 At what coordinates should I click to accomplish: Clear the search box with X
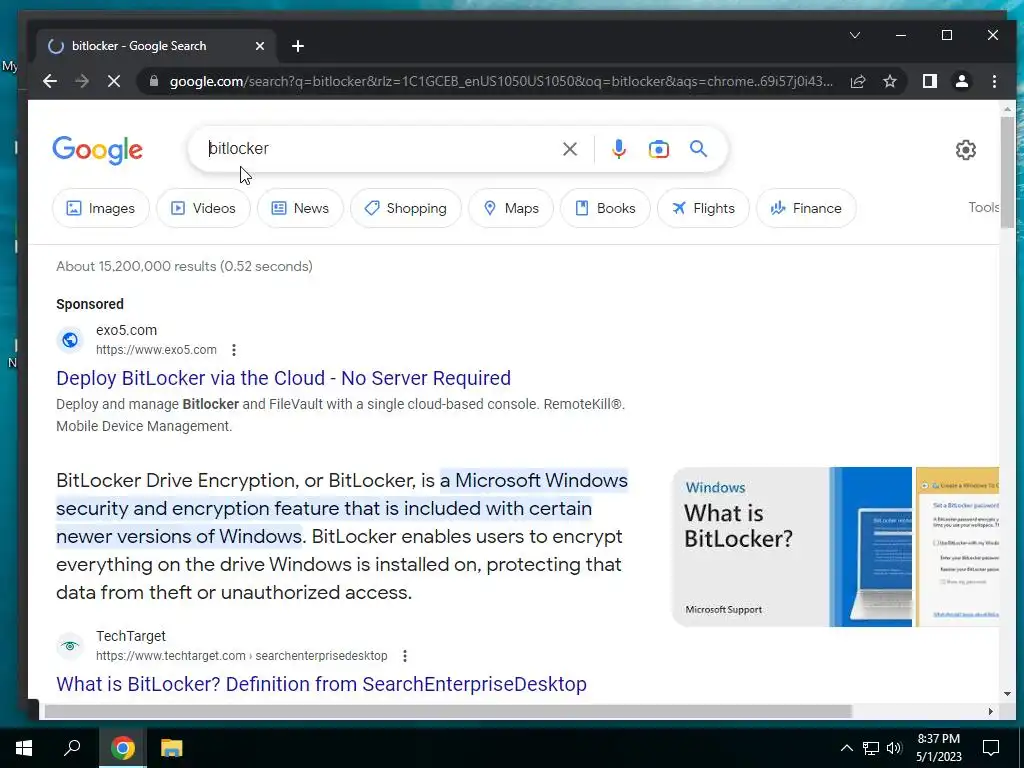point(570,149)
